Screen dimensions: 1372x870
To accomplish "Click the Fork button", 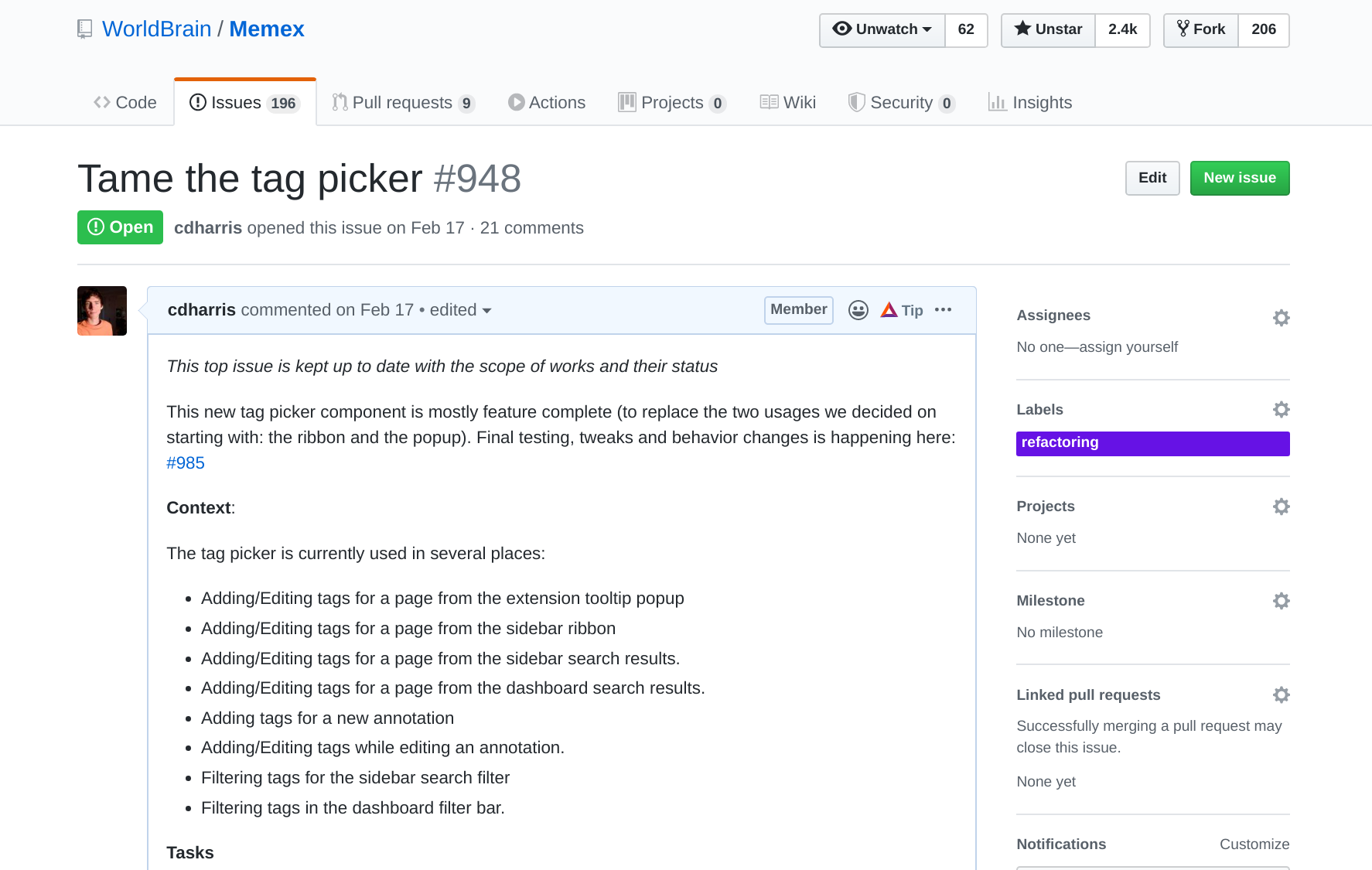I will pos(1201,30).
